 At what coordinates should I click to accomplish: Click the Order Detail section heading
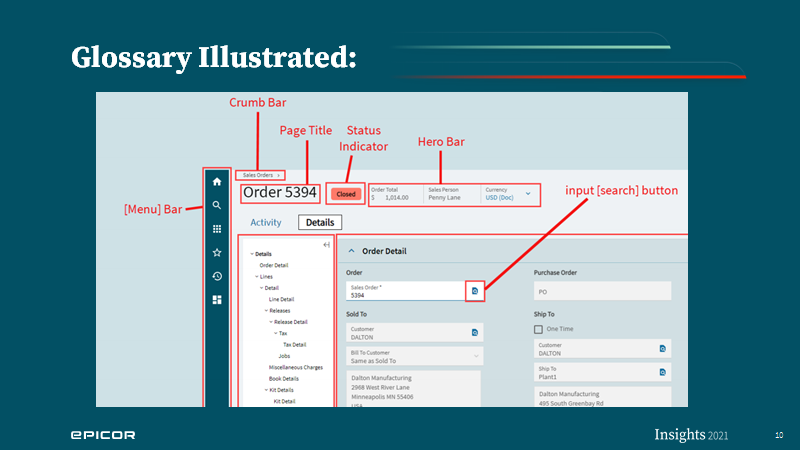[384, 251]
